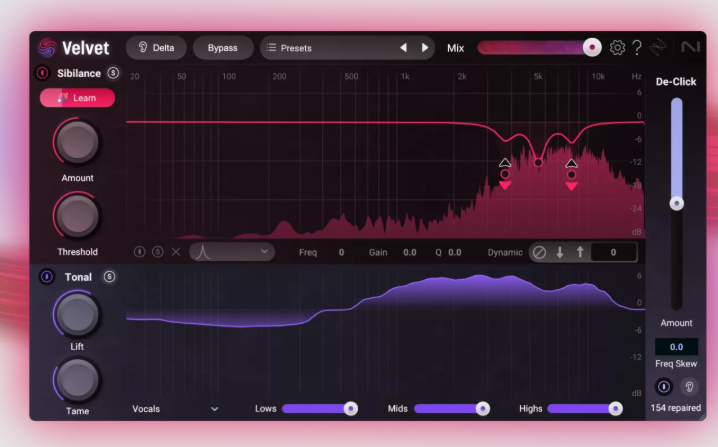Remove the selected band with X

click(176, 252)
